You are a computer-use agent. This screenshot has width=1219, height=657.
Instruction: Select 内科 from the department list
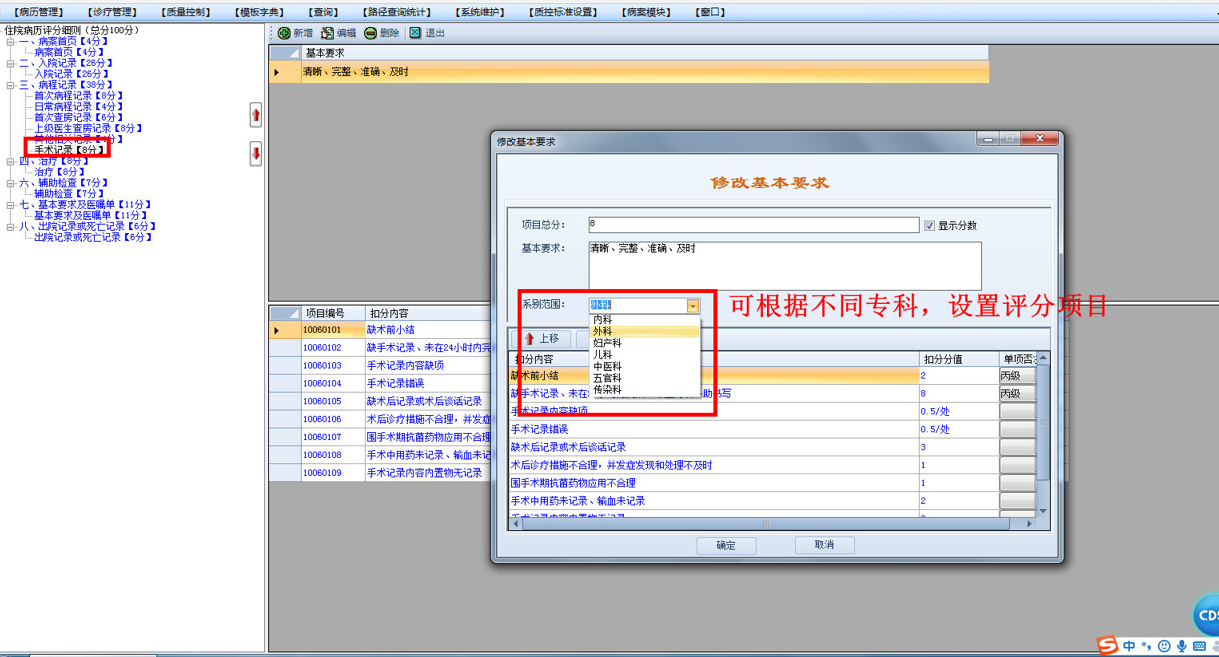646,320
